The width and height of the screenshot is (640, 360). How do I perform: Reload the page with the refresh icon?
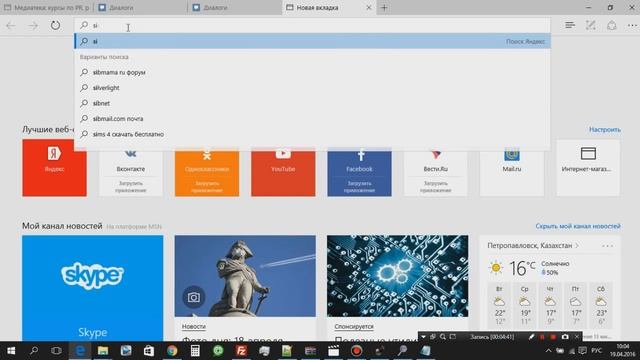pos(55,25)
